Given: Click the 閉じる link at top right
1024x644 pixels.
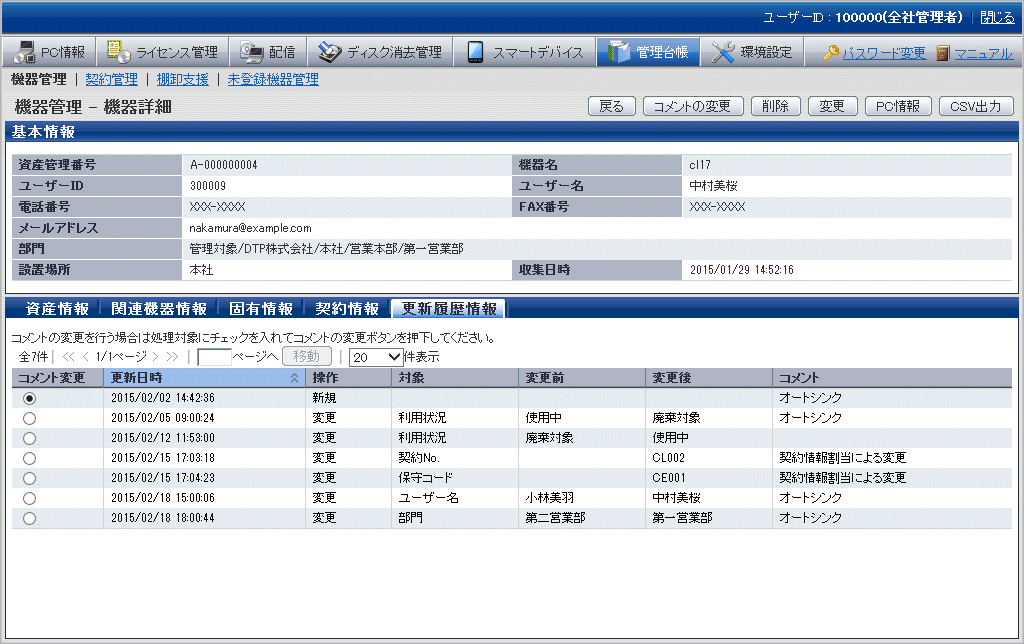Looking at the screenshot, I should pos(996,17).
